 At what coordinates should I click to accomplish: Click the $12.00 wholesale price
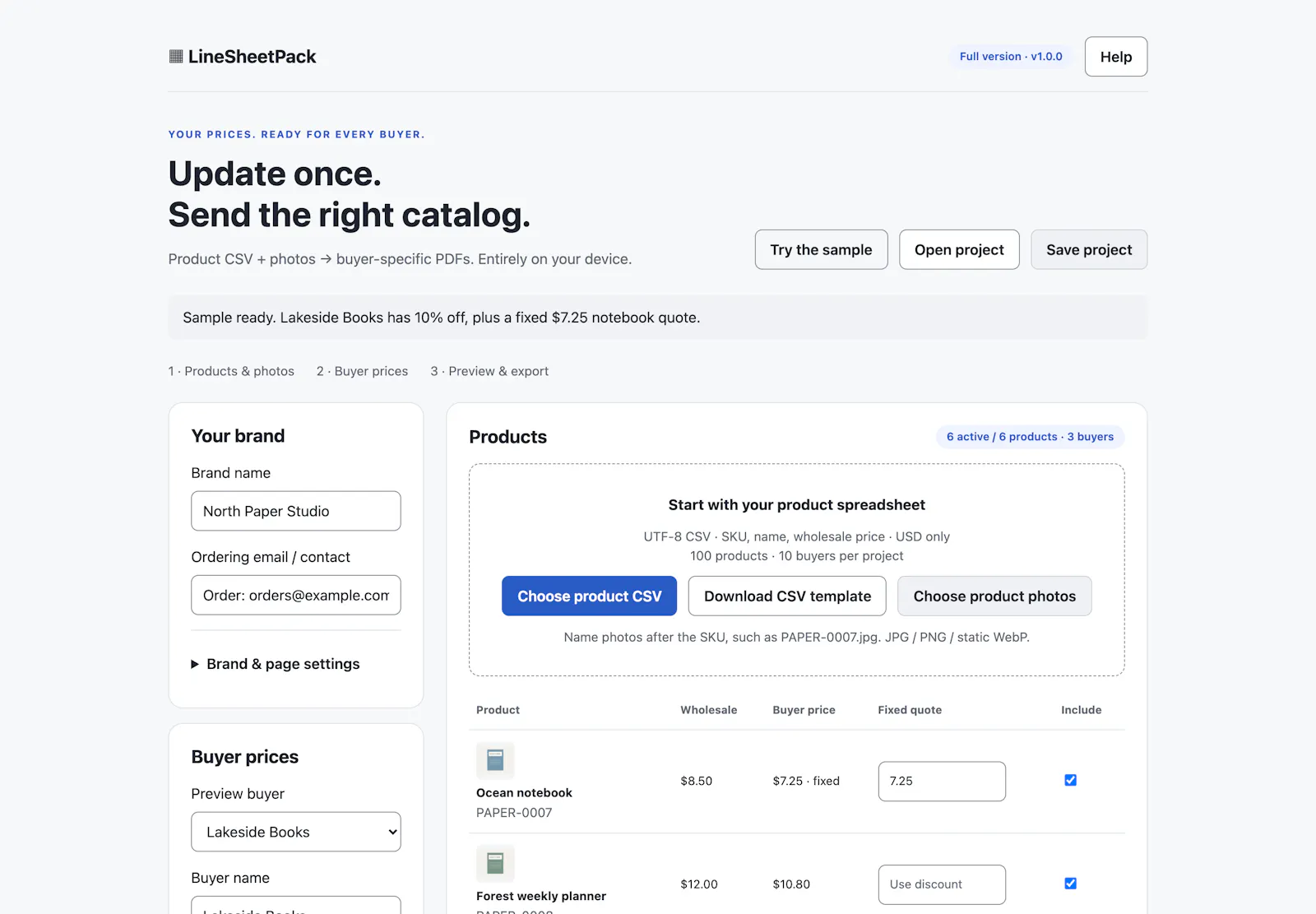click(x=699, y=884)
